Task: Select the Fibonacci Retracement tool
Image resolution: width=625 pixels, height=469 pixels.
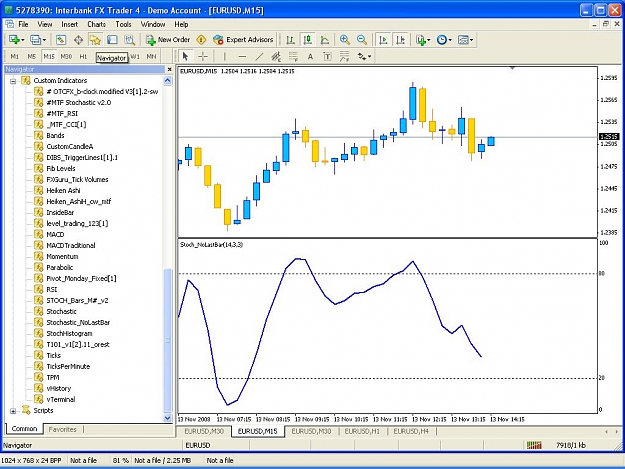Action: 293,57
